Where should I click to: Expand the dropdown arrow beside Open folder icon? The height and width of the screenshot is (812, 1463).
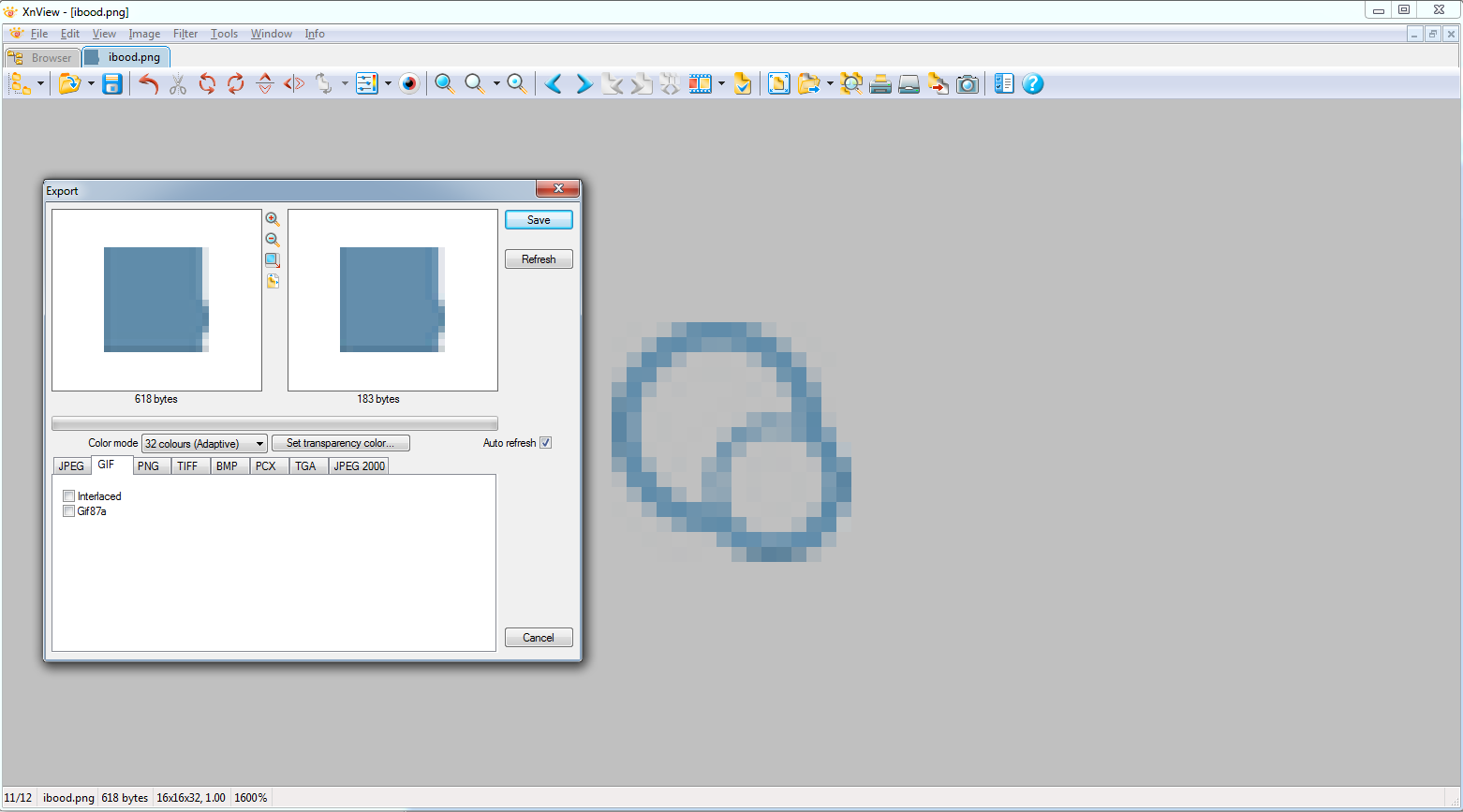point(91,84)
